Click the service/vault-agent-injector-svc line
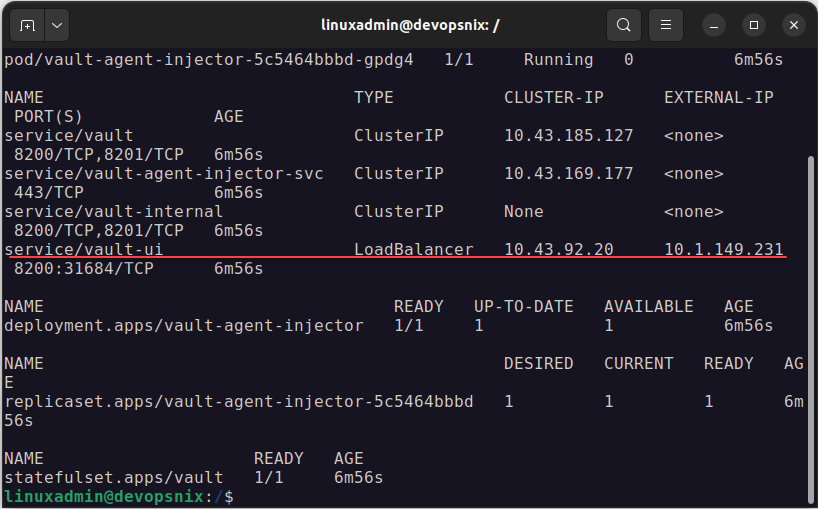 tap(163, 173)
